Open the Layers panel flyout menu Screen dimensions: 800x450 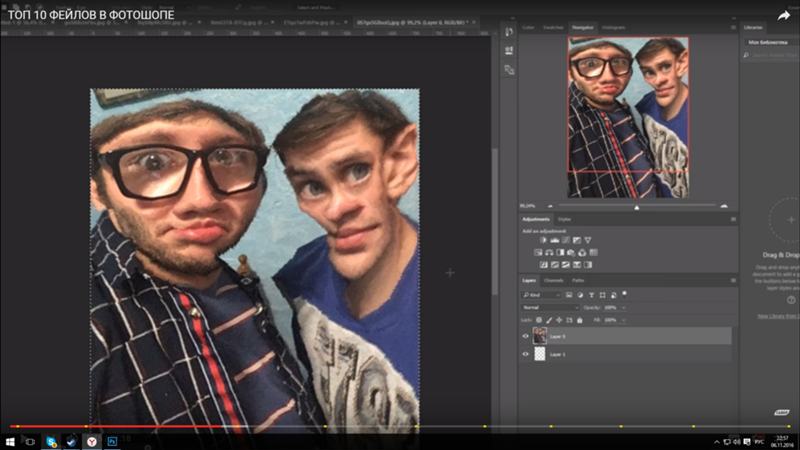(x=733, y=281)
